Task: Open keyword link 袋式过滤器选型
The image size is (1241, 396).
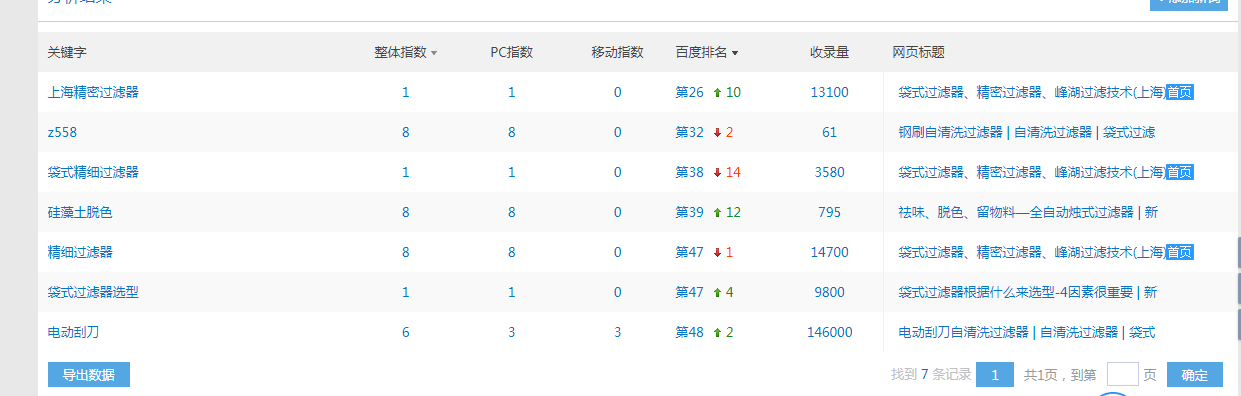Action: pos(93,292)
